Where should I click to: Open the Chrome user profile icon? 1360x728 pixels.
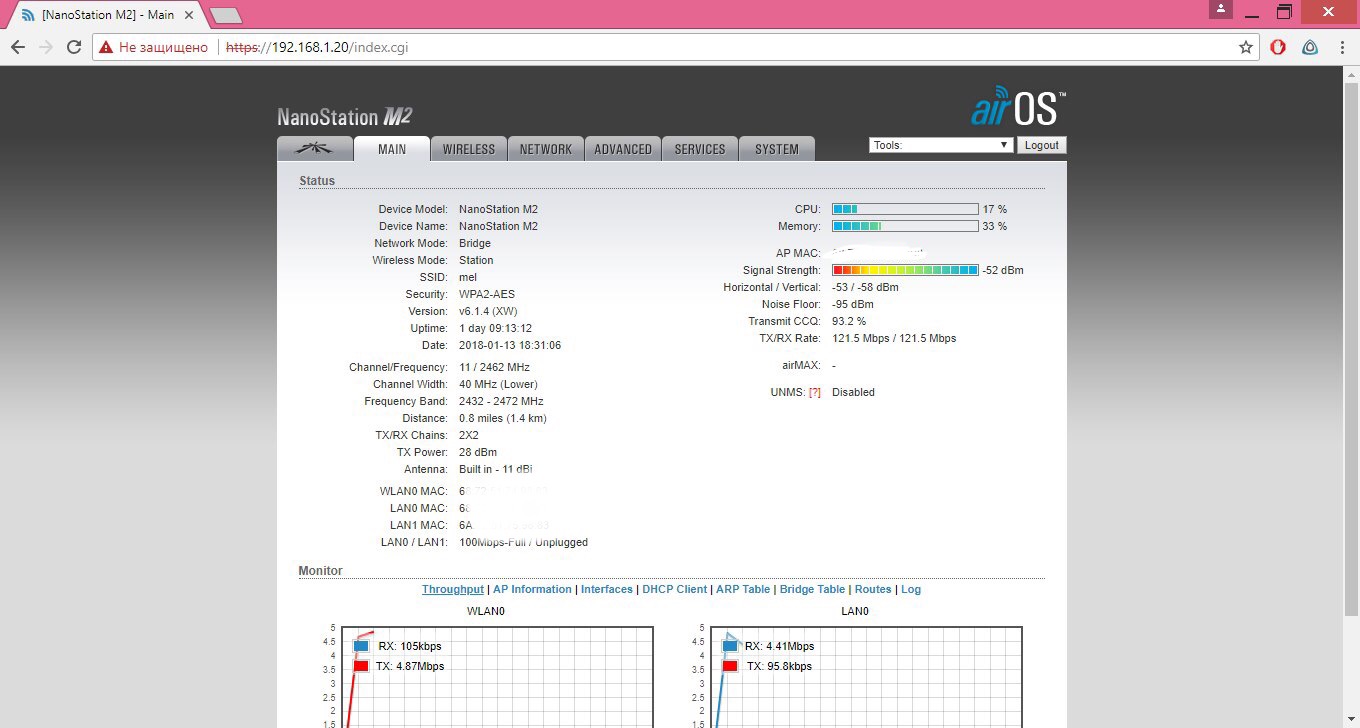point(1220,9)
